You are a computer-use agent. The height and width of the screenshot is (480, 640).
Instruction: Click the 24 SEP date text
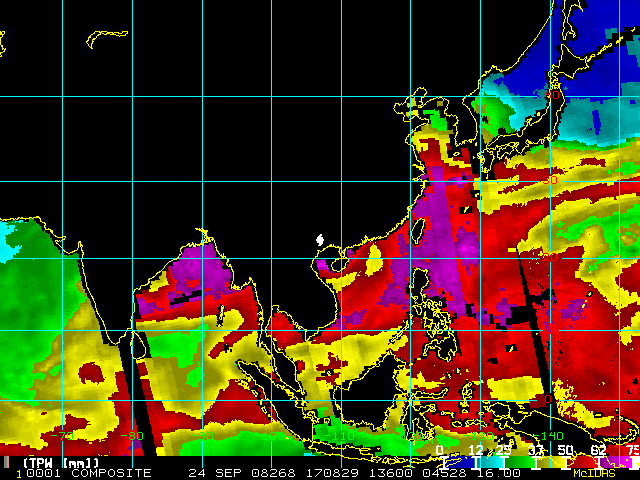205,472
